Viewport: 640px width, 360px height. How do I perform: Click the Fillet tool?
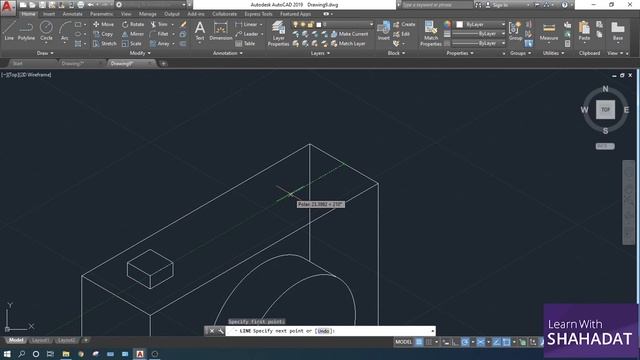click(x=159, y=34)
